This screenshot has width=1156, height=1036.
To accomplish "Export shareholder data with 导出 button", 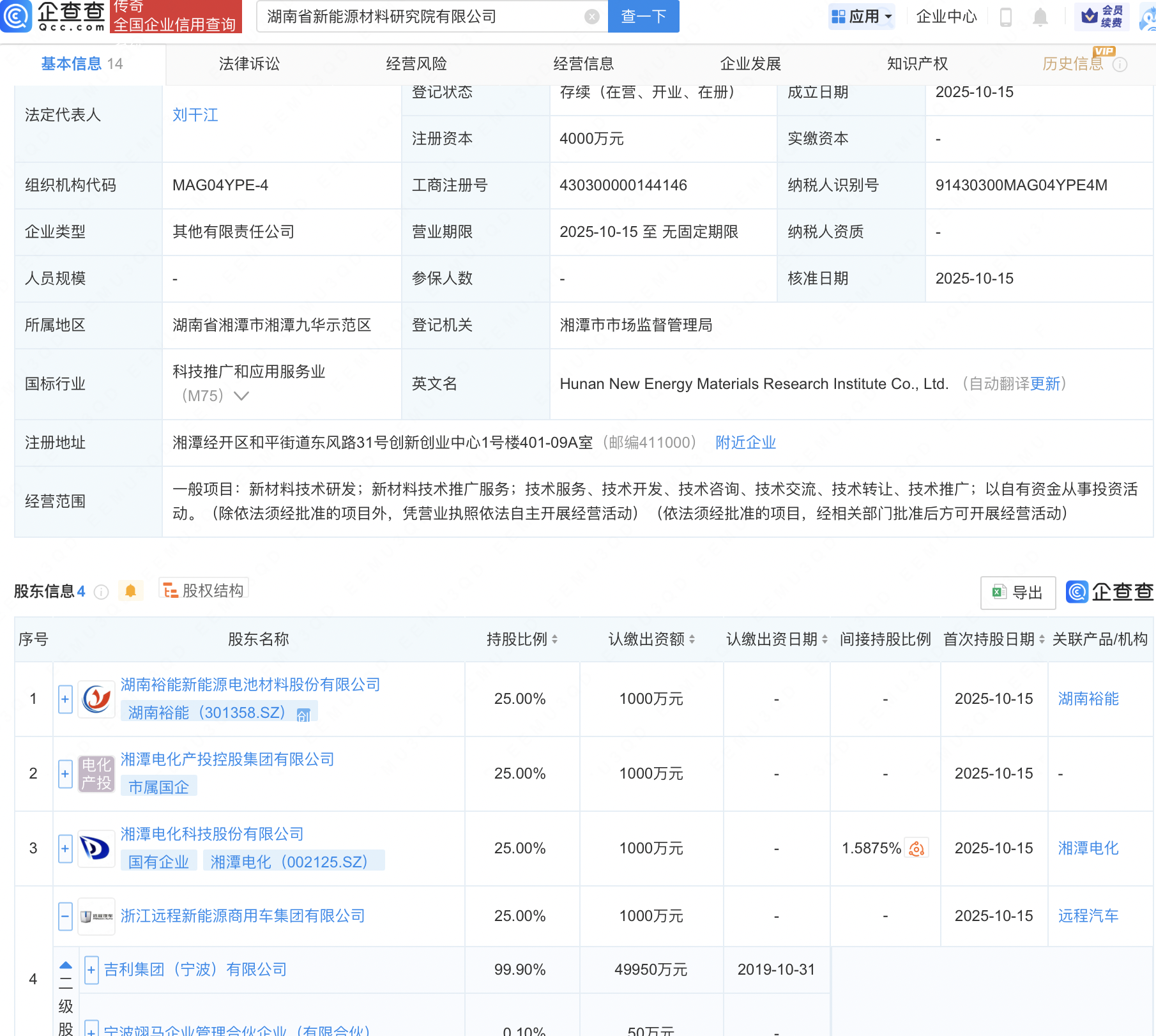I will coord(1017,593).
